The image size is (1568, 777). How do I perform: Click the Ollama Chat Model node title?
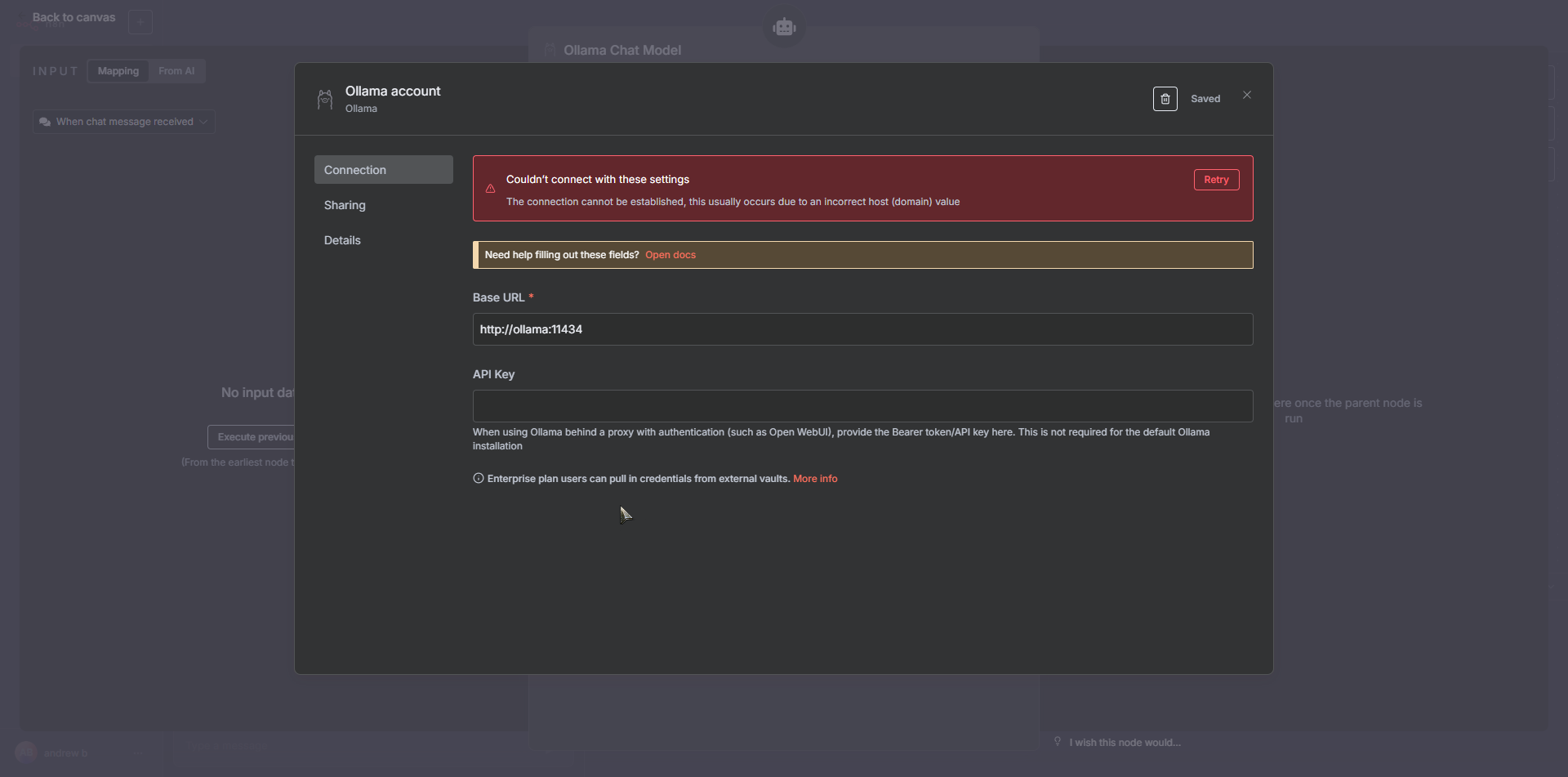coord(622,51)
